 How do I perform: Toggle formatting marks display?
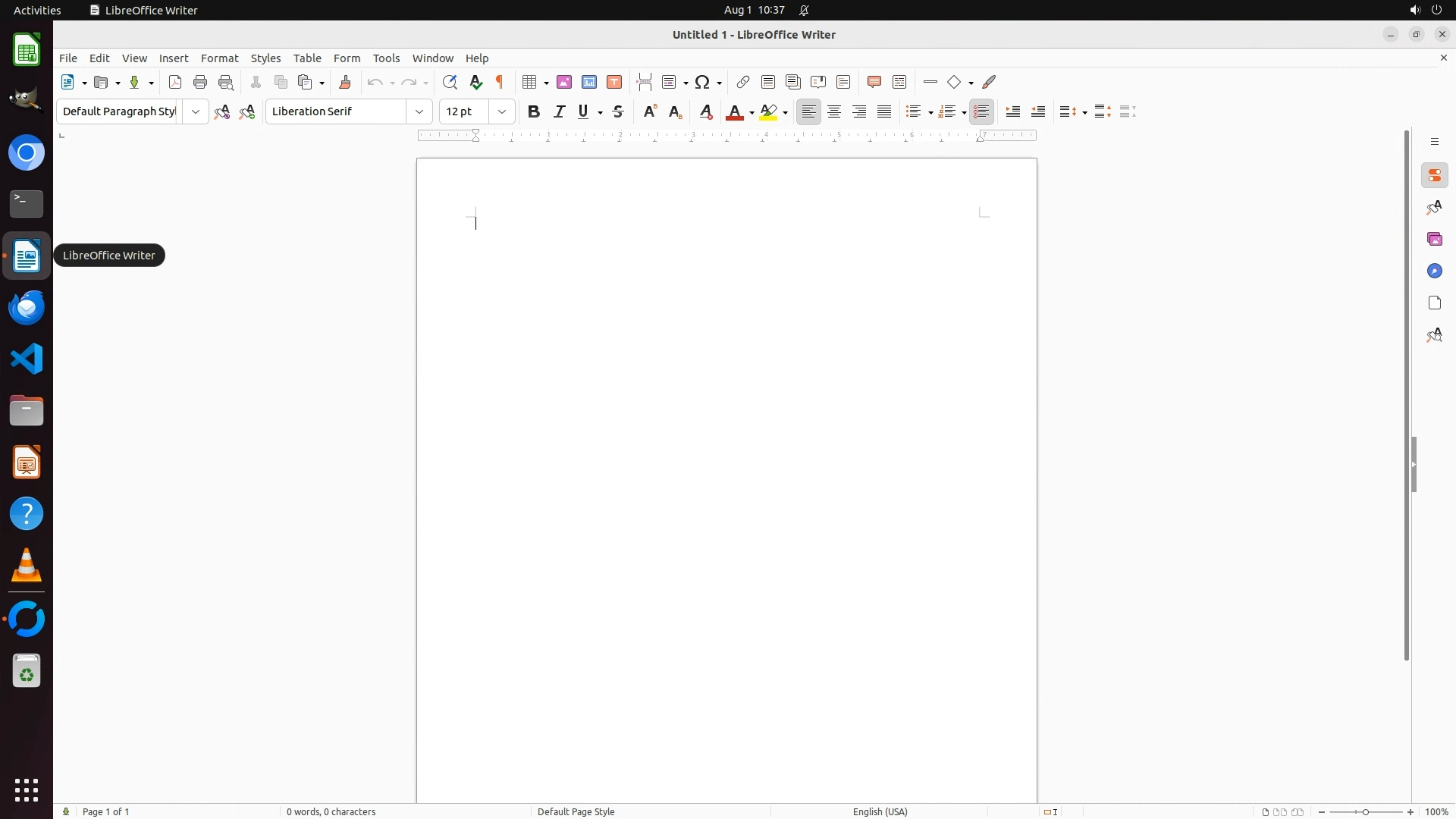click(x=500, y=83)
